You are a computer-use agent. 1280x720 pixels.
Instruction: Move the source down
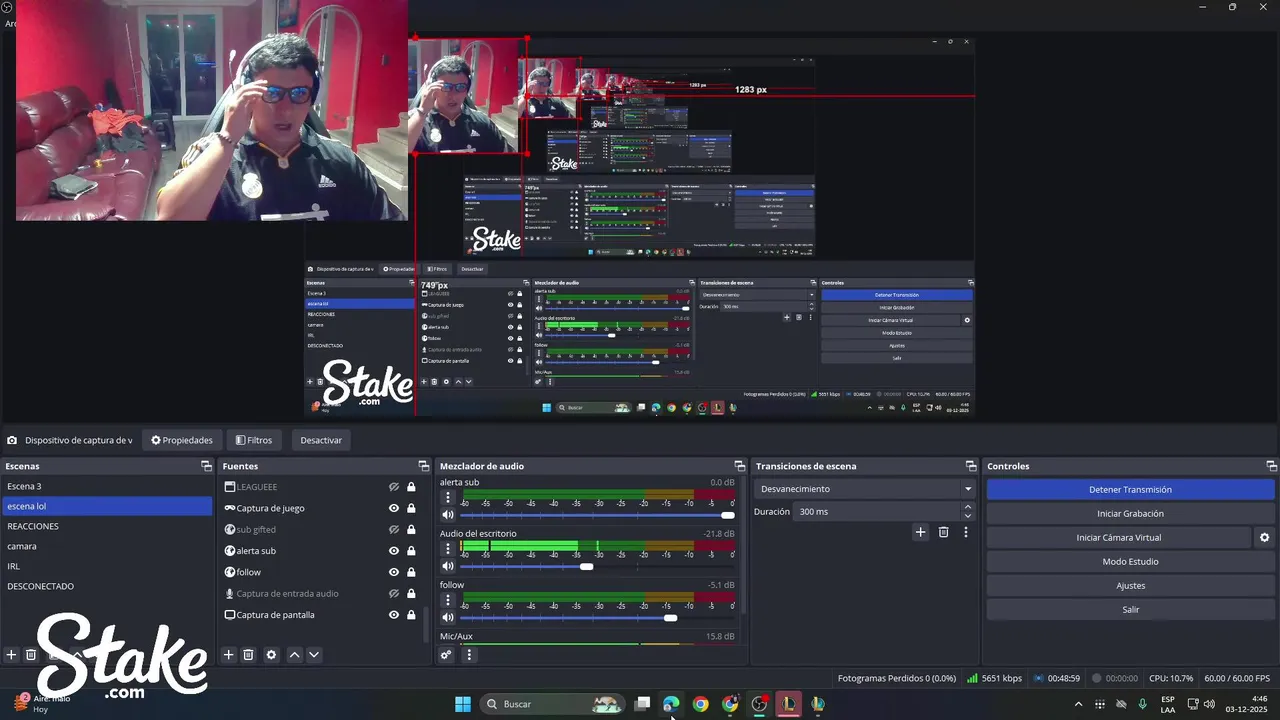[314, 655]
